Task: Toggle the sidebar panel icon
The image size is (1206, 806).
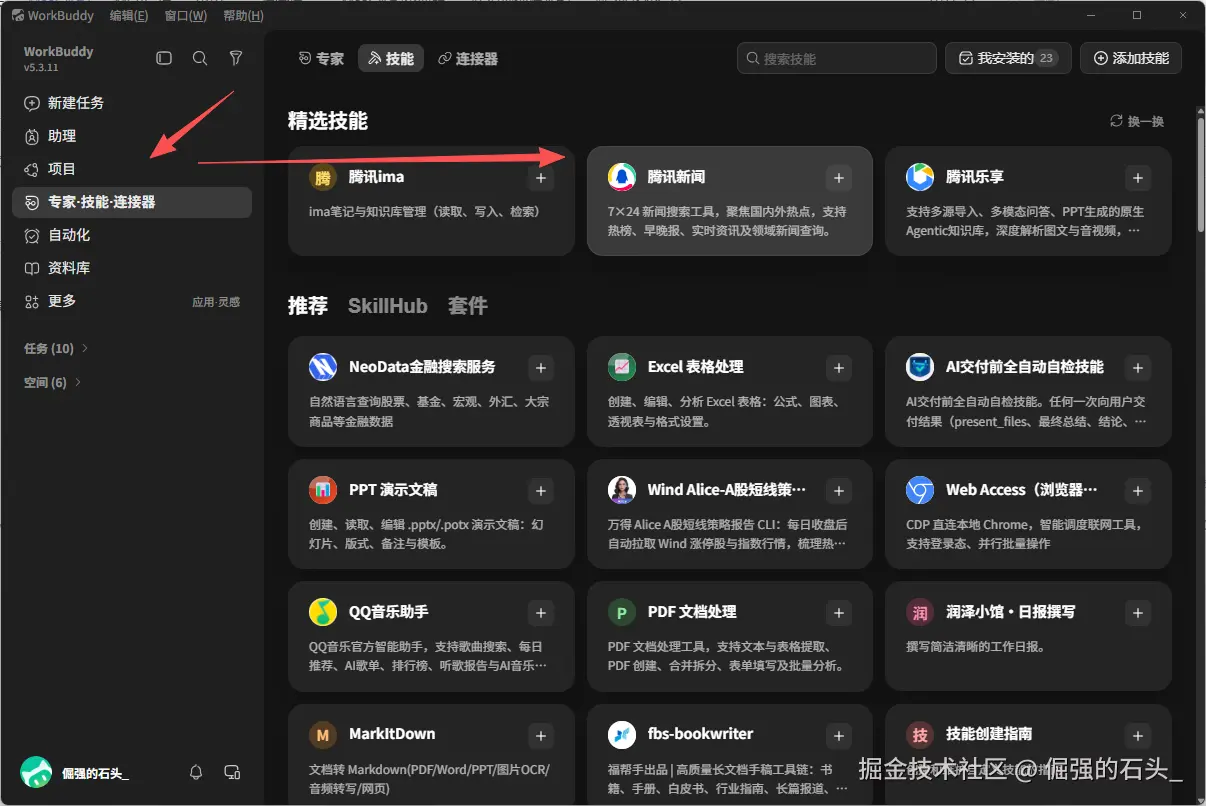Action: tap(164, 59)
